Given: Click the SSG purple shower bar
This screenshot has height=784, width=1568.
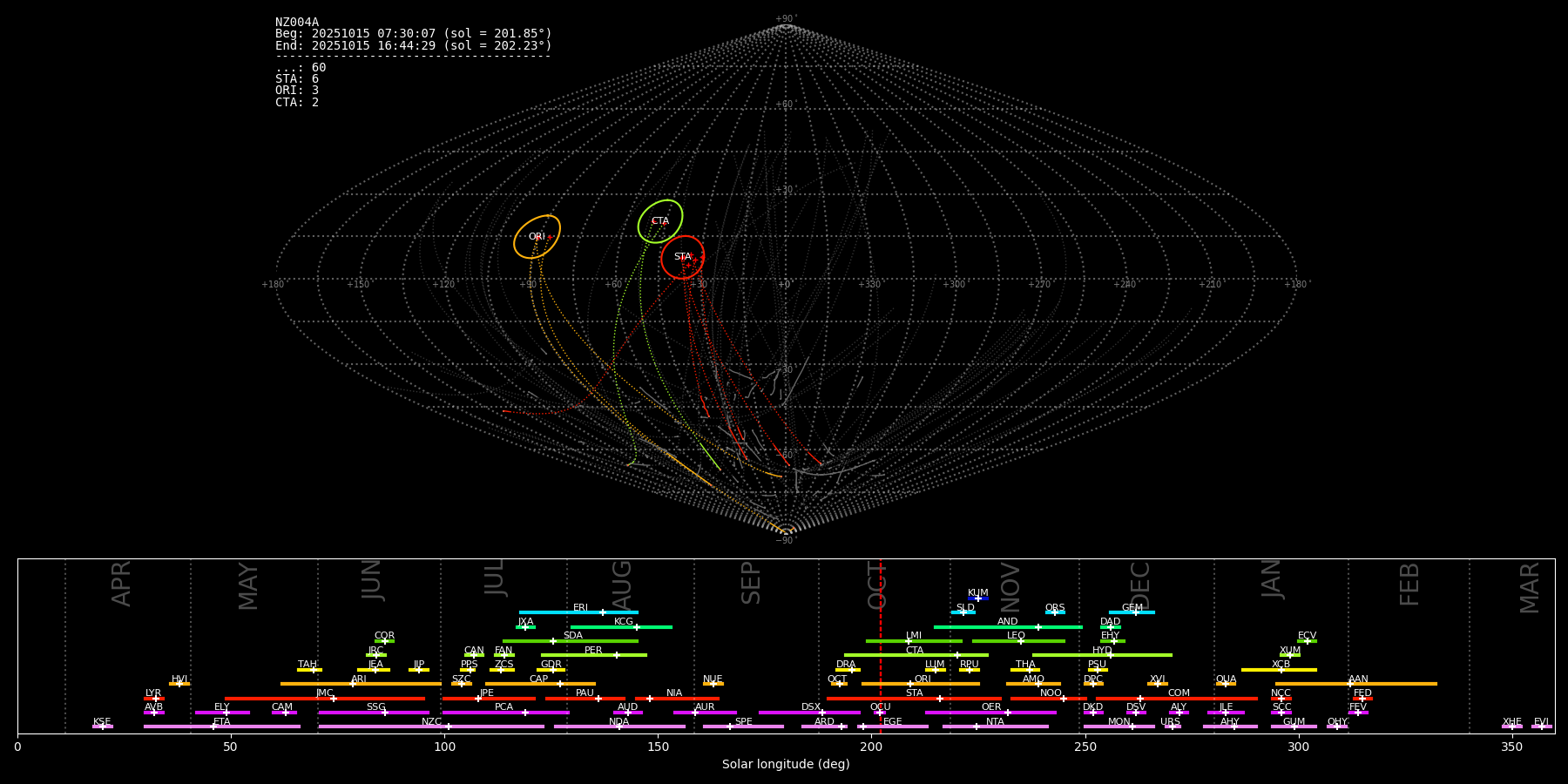Looking at the screenshot, I should coord(374,713).
